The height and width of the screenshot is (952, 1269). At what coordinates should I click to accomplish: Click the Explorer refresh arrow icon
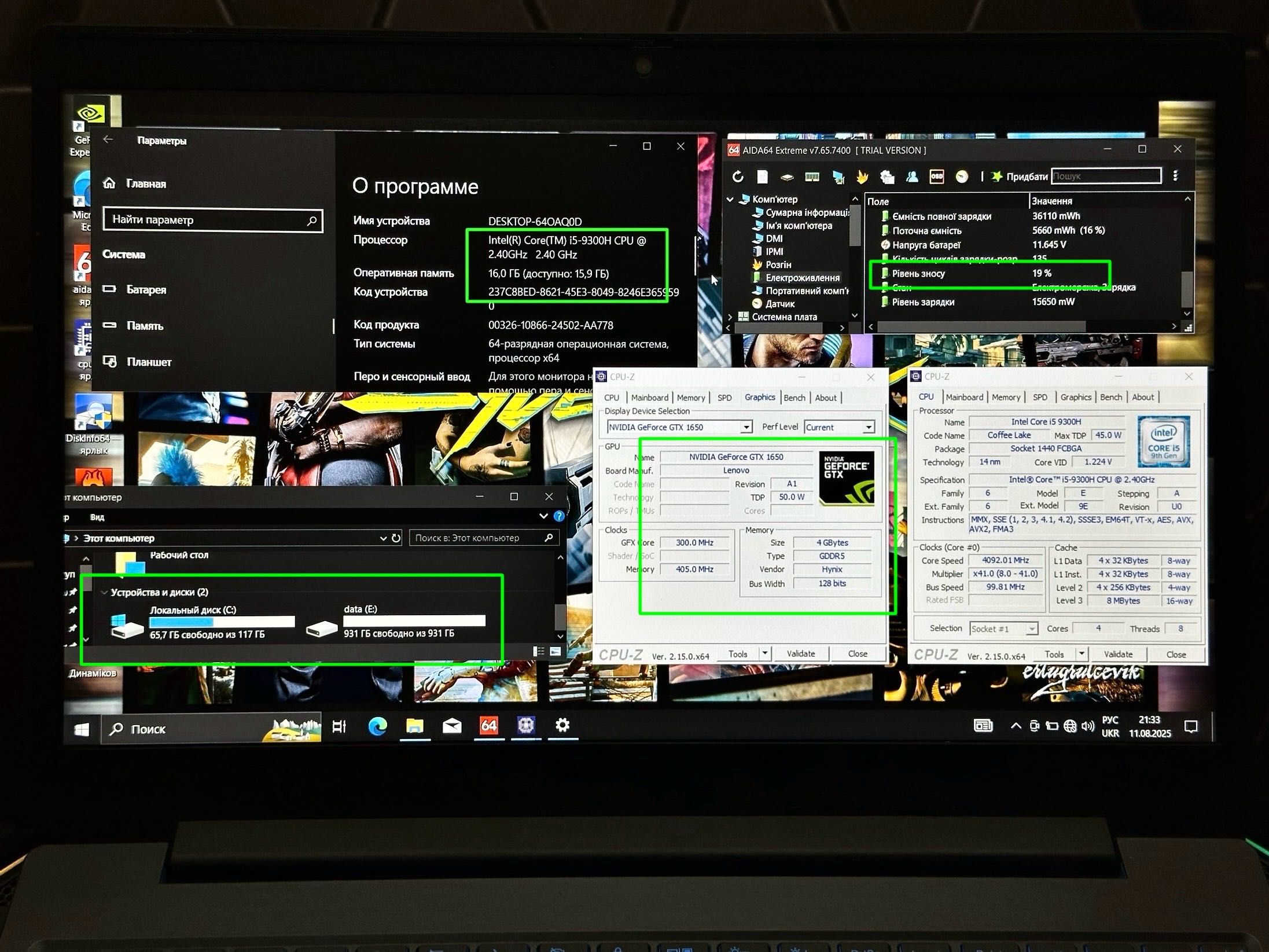(x=396, y=538)
